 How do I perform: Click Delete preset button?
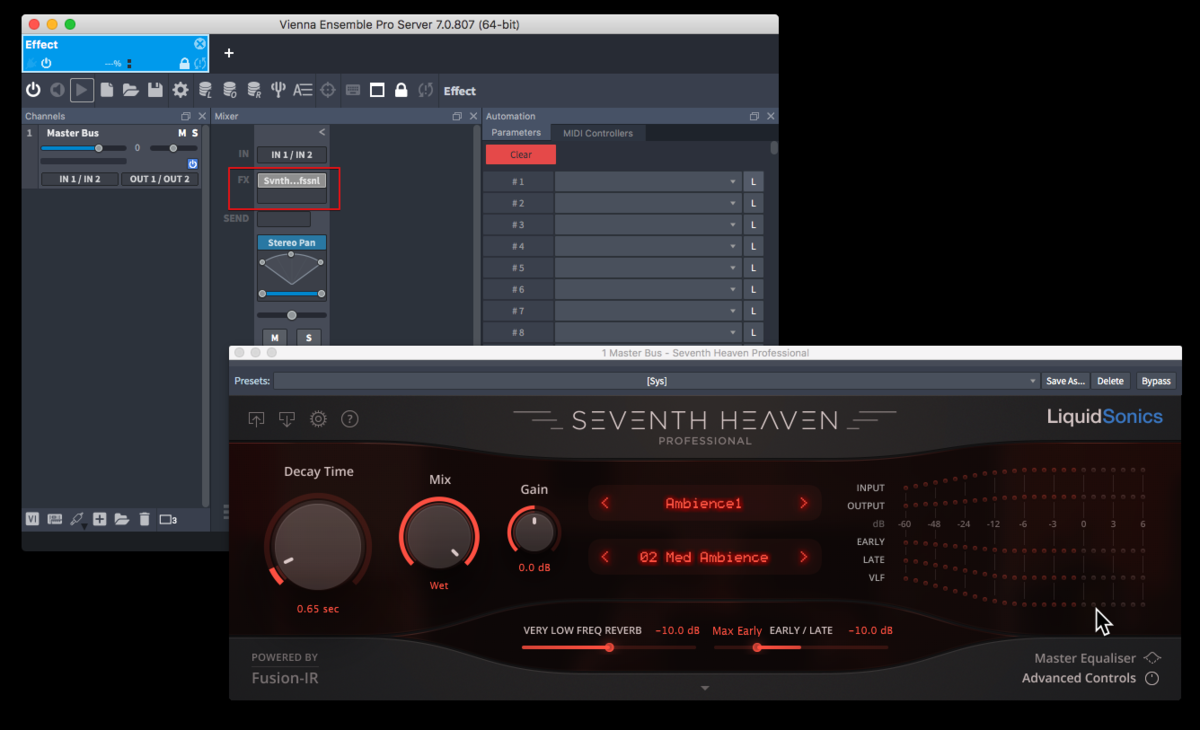pos(1111,381)
